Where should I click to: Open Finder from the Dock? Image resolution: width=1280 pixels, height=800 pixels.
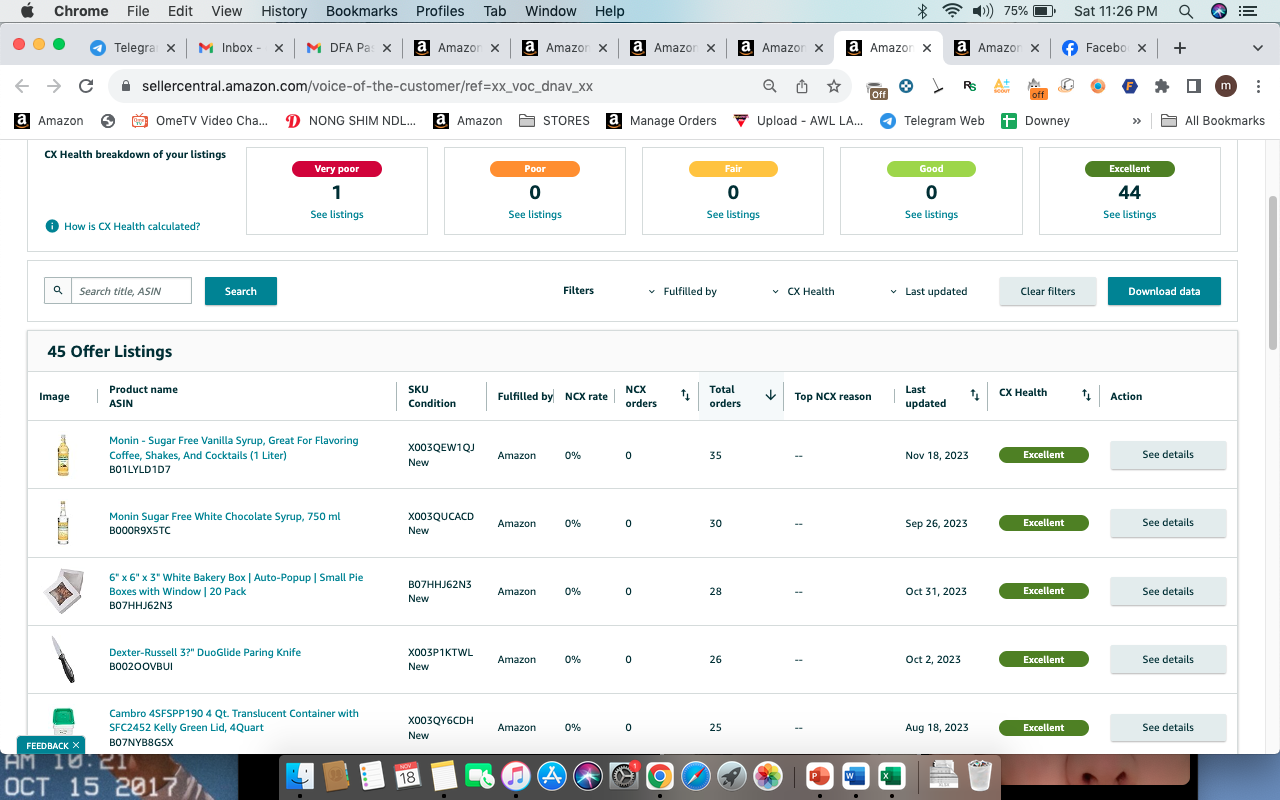point(300,775)
